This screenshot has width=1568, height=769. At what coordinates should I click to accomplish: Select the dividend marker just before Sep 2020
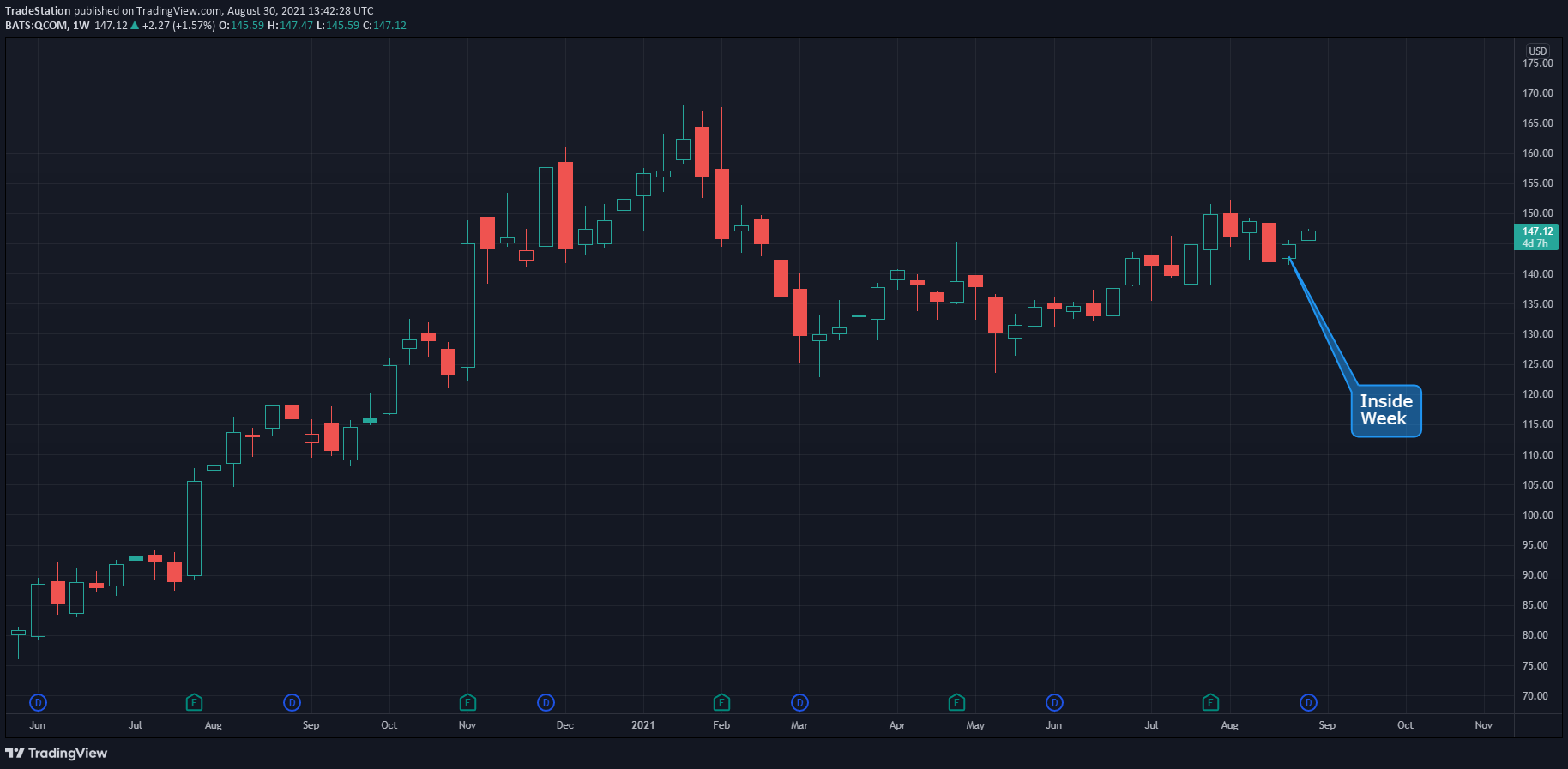tap(292, 703)
